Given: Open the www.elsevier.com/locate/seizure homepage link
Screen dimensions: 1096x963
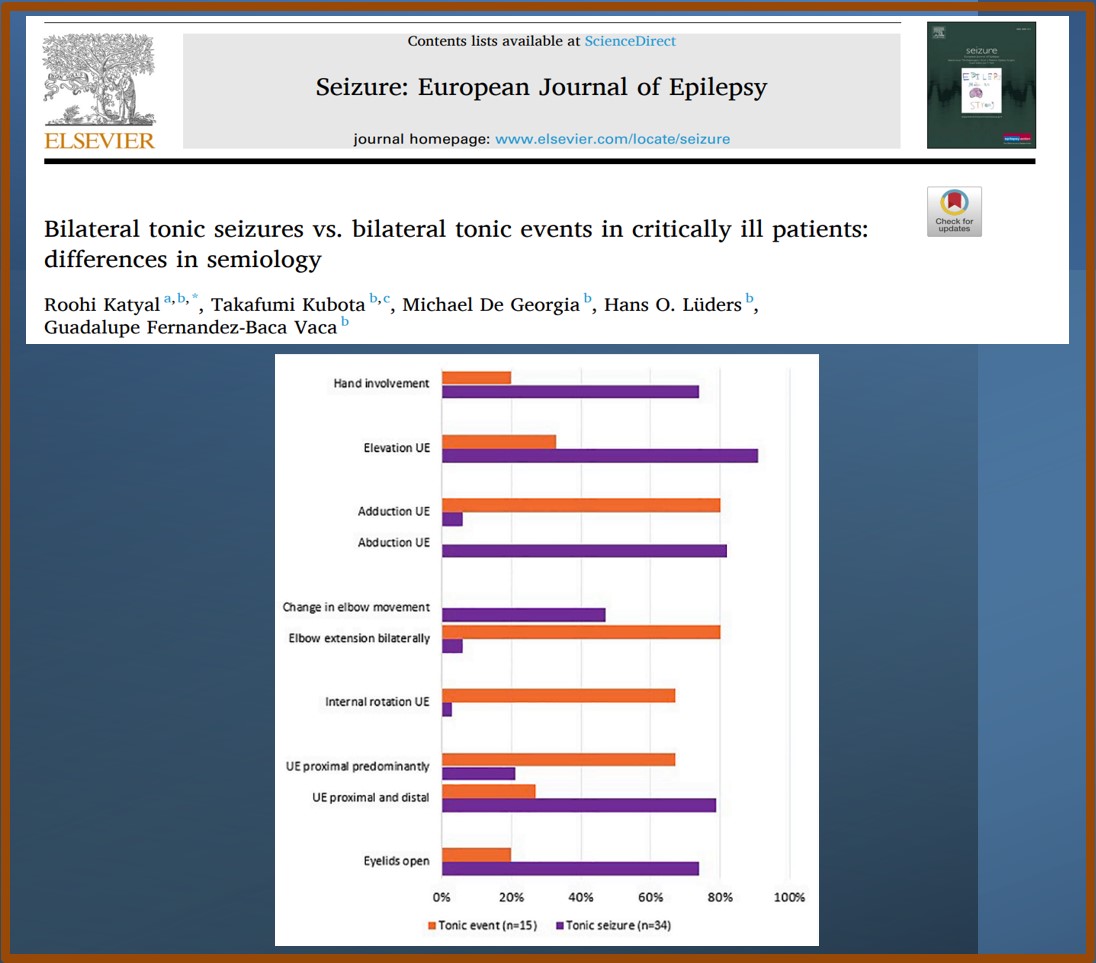Looking at the screenshot, I should click(612, 139).
